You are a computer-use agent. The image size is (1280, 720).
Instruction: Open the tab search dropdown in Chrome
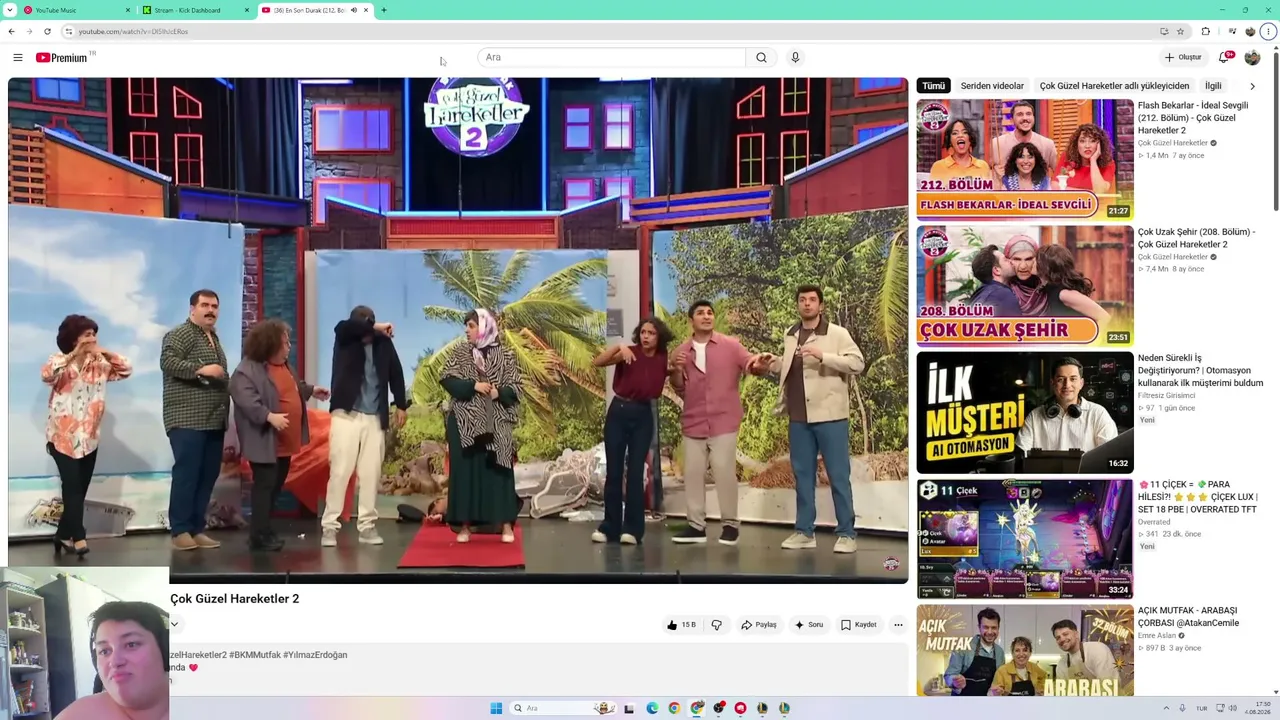pyautogui.click(x=9, y=10)
